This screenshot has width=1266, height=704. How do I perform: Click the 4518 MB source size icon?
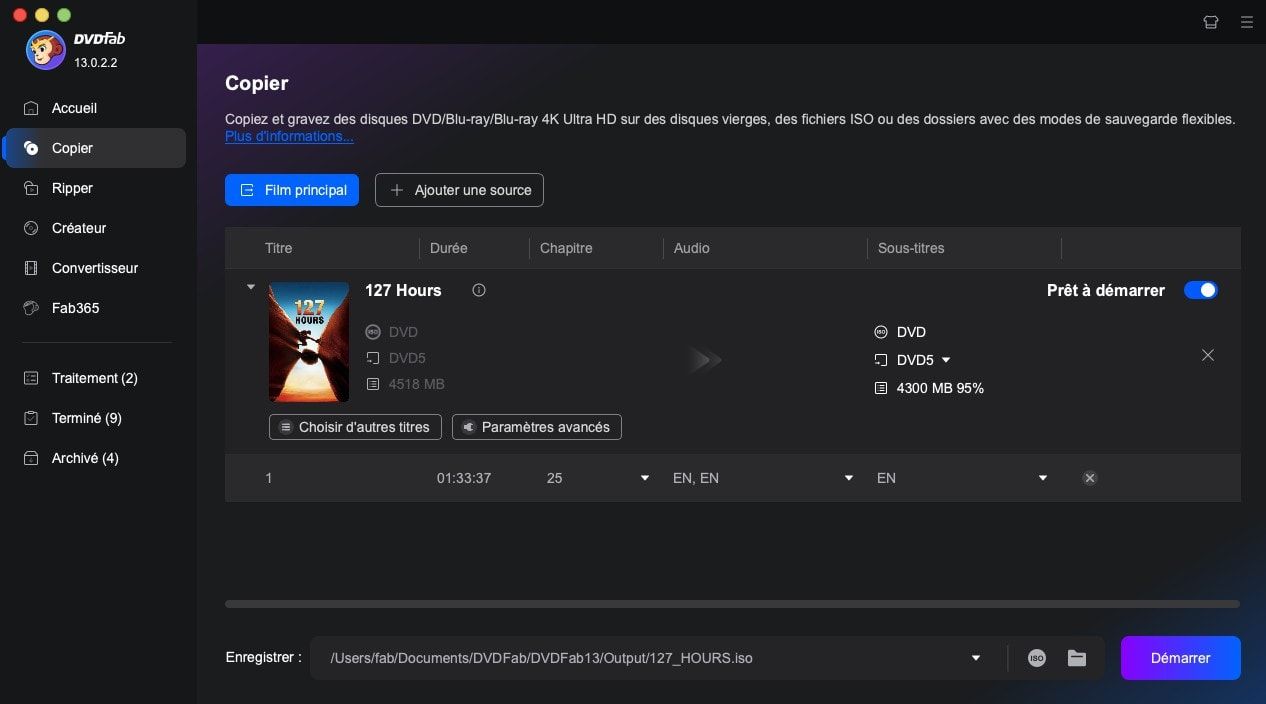pos(374,384)
